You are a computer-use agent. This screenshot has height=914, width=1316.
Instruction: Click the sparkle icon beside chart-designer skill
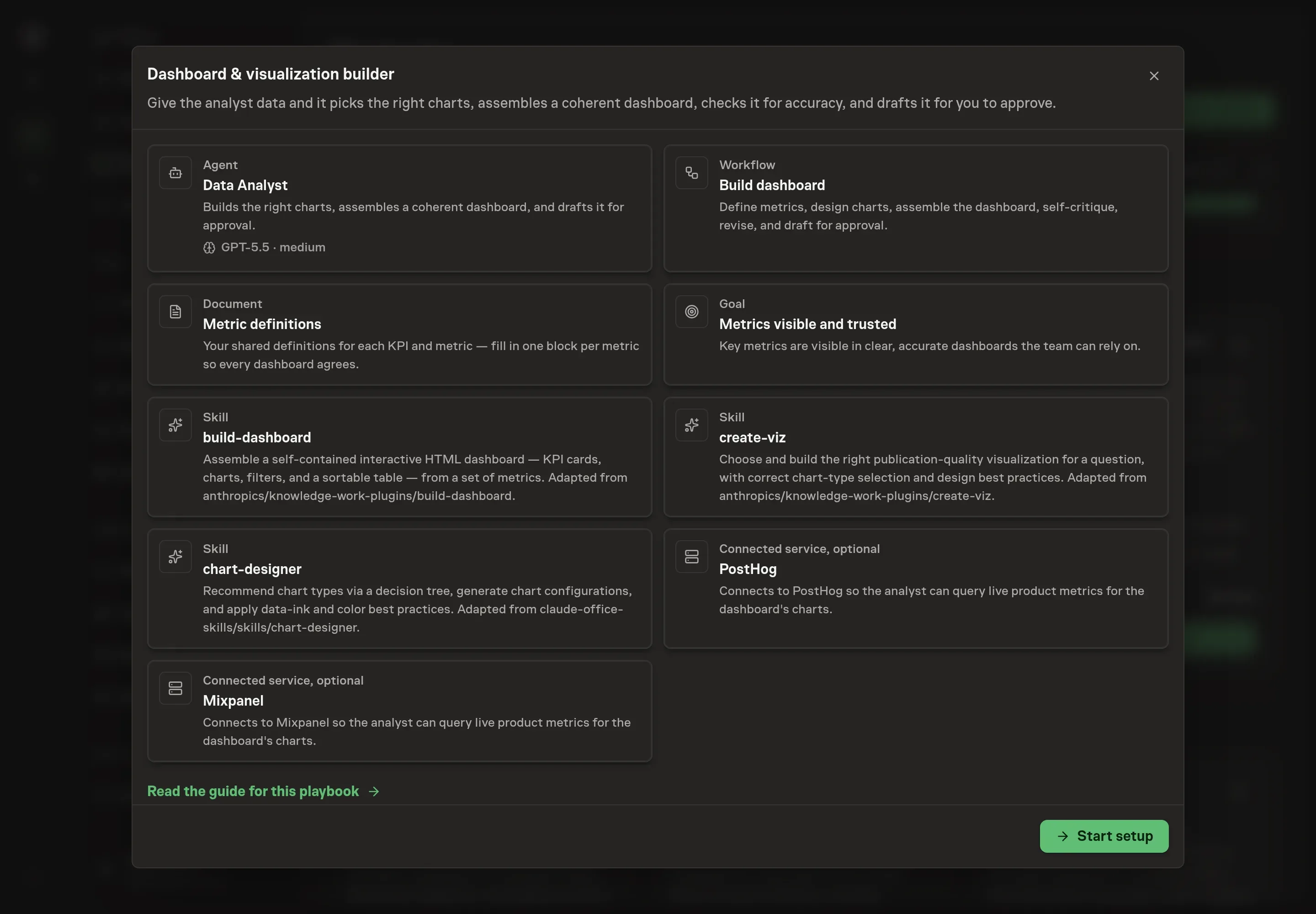click(175, 557)
